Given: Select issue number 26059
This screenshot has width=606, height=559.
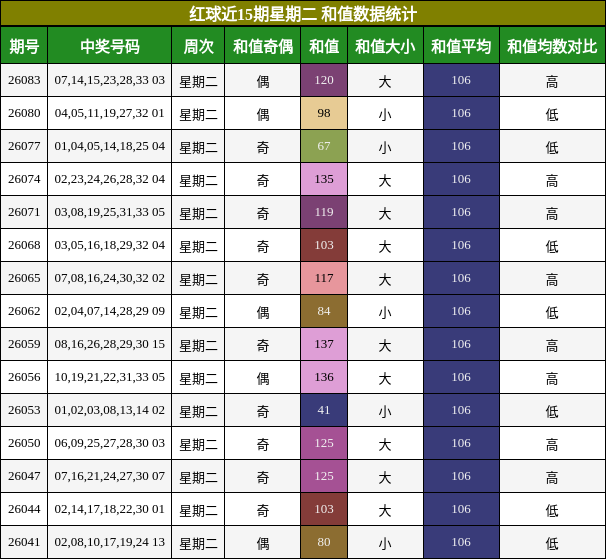Looking at the screenshot, I should [24, 344].
